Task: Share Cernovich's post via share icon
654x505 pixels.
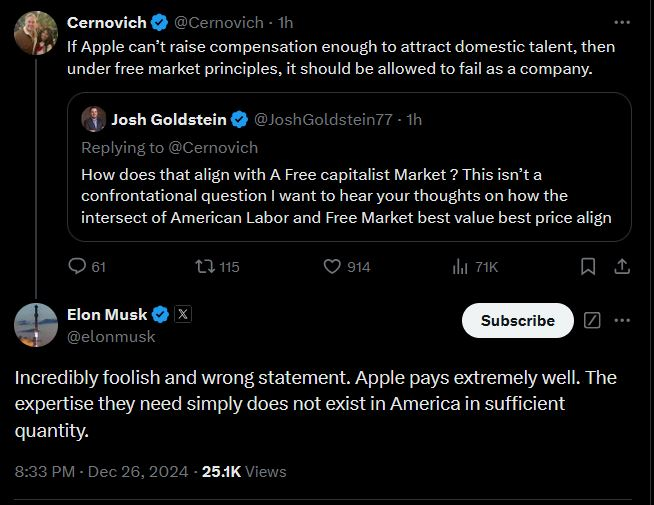Action: tap(621, 267)
